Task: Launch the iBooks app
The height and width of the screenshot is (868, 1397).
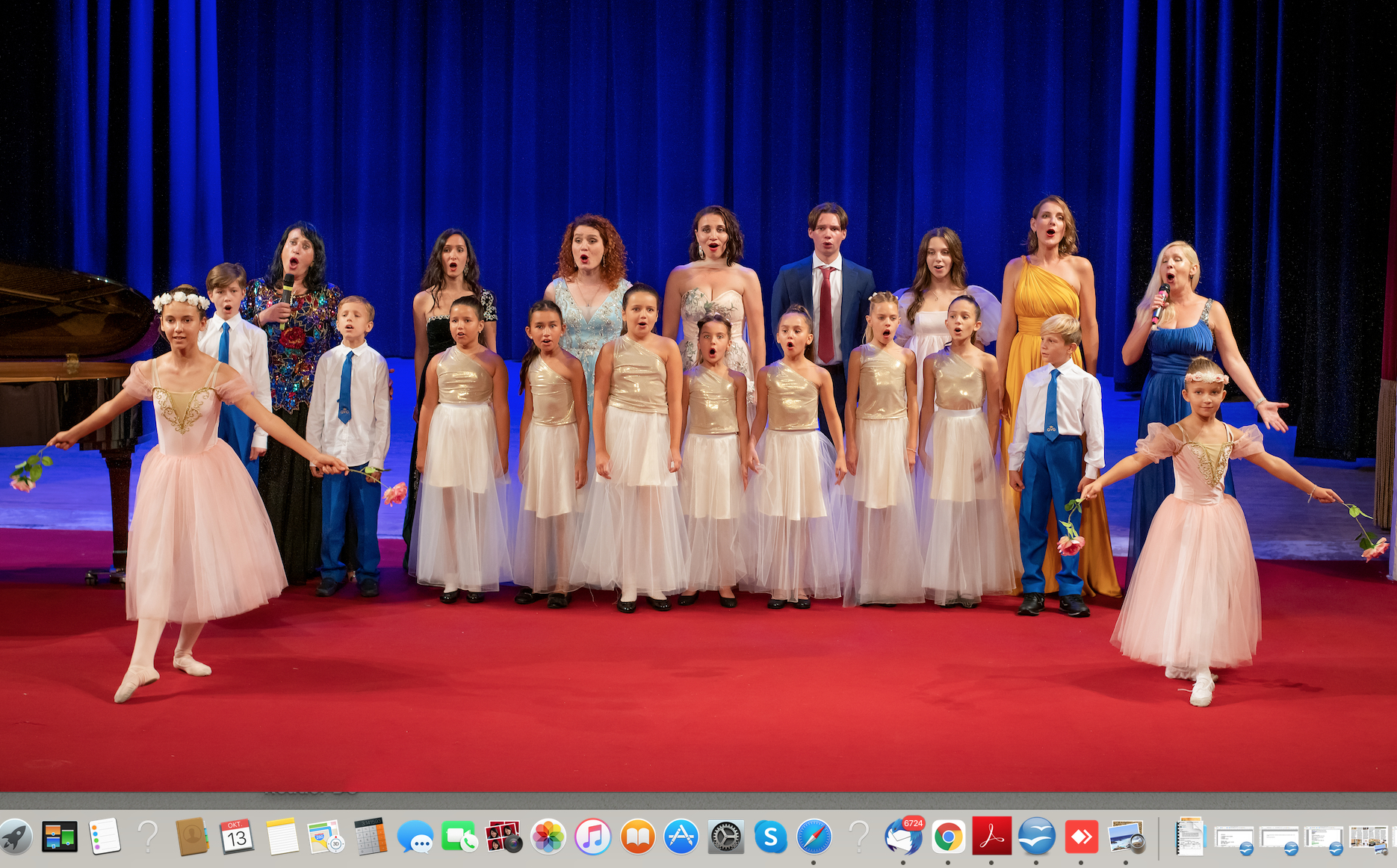Action: [636, 837]
